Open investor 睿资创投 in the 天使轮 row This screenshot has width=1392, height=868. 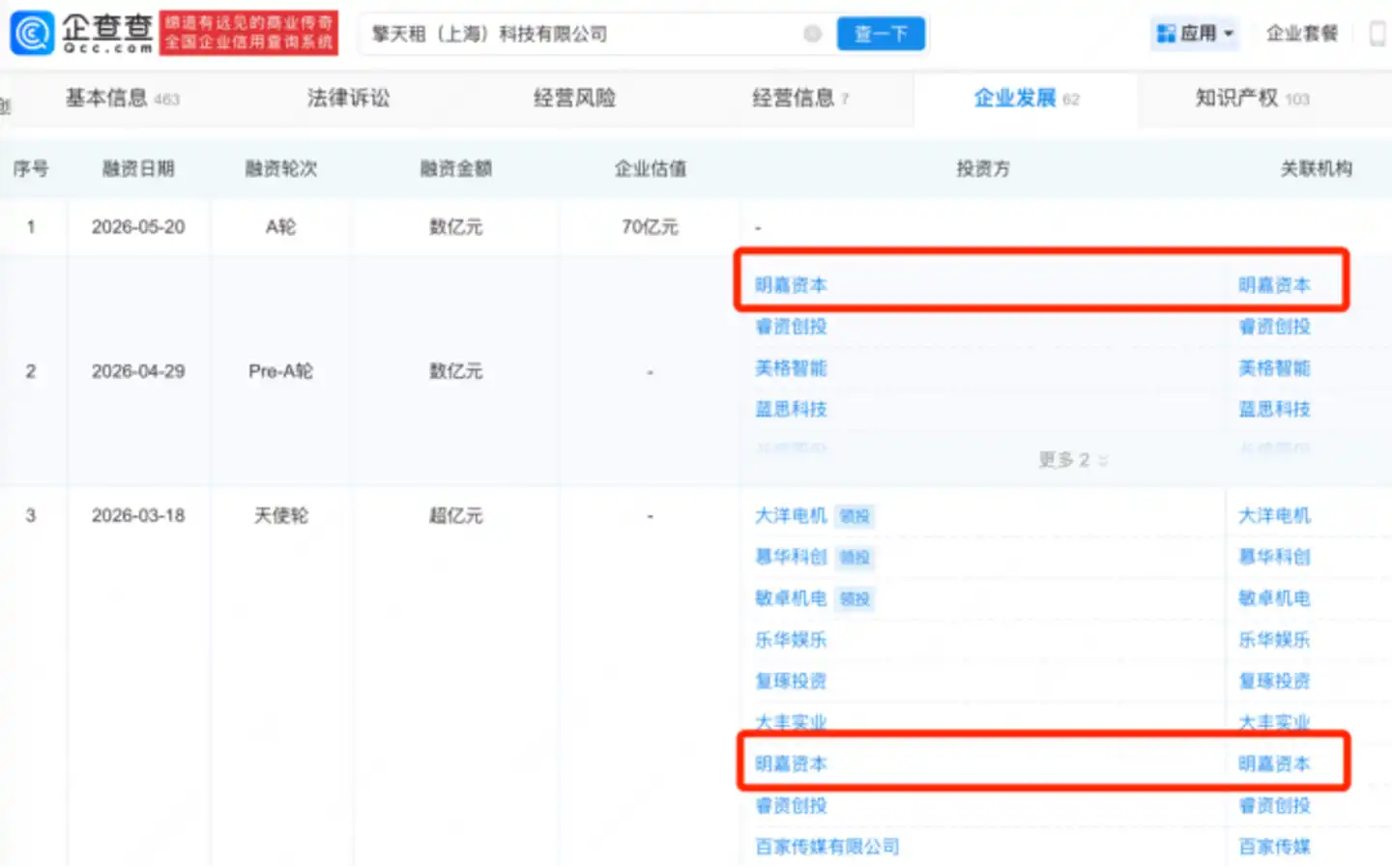coord(791,805)
